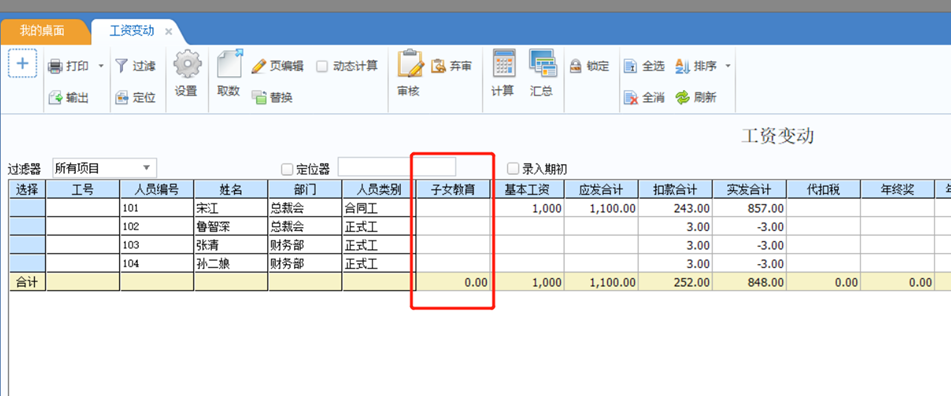Click the 代扣税 column header
Viewport: 951px width, 396px height.
pyautogui.click(x=824, y=190)
